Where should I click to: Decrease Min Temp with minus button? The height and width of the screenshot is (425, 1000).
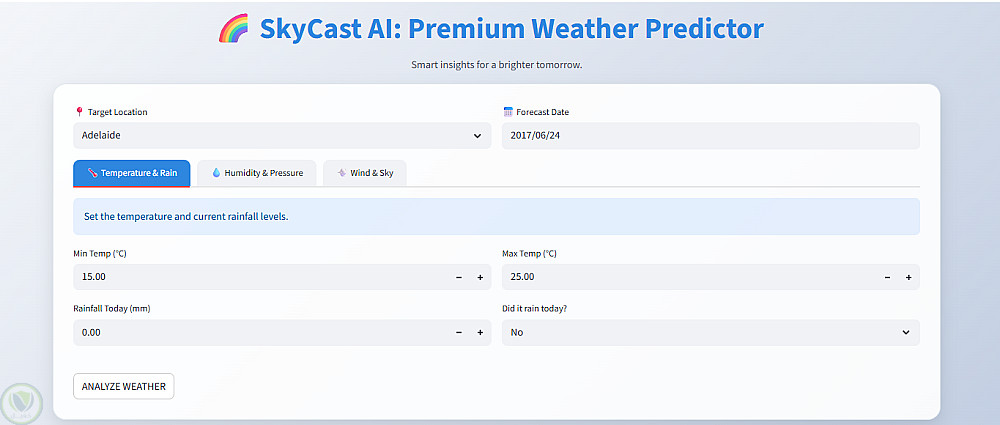459,277
